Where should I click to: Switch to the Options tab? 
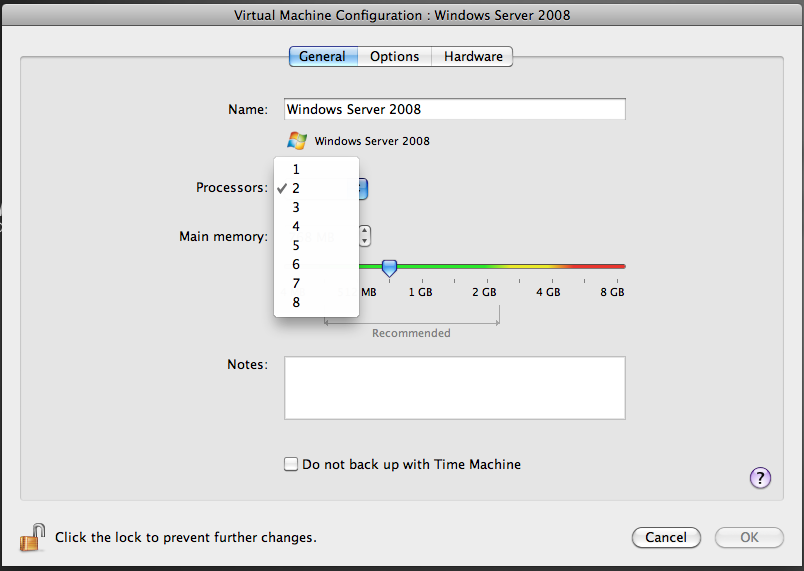(394, 56)
